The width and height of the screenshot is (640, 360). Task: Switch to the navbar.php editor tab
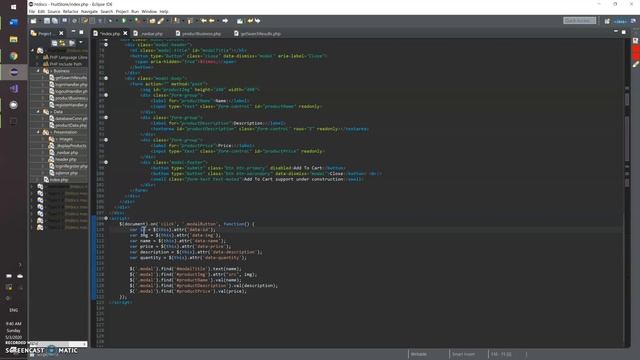click(x=151, y=34)
